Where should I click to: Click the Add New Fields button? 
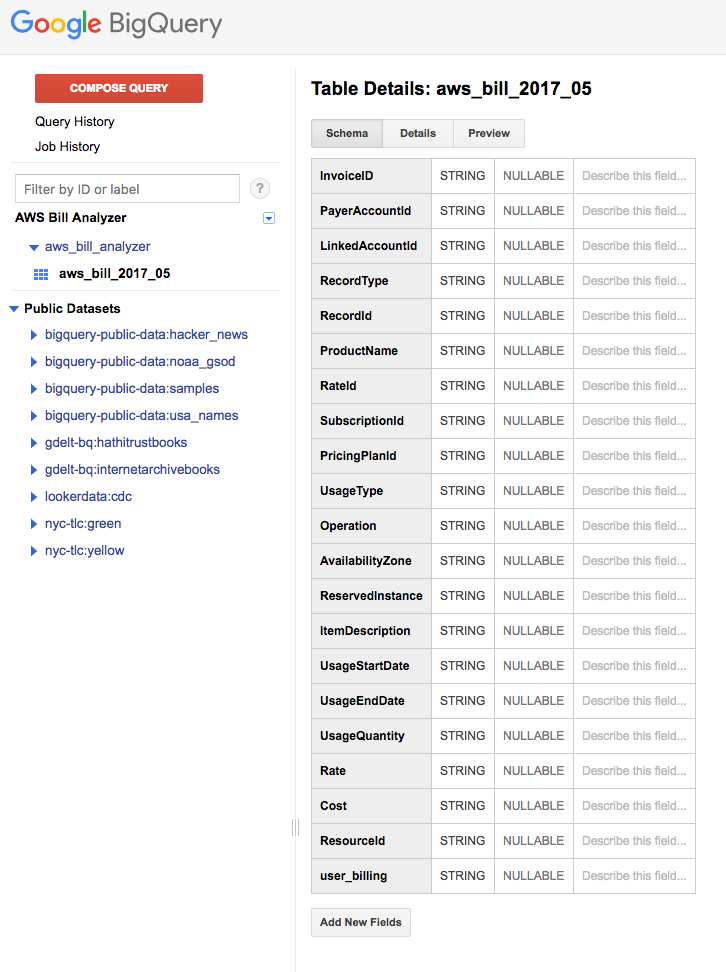(x=361, y=922)
